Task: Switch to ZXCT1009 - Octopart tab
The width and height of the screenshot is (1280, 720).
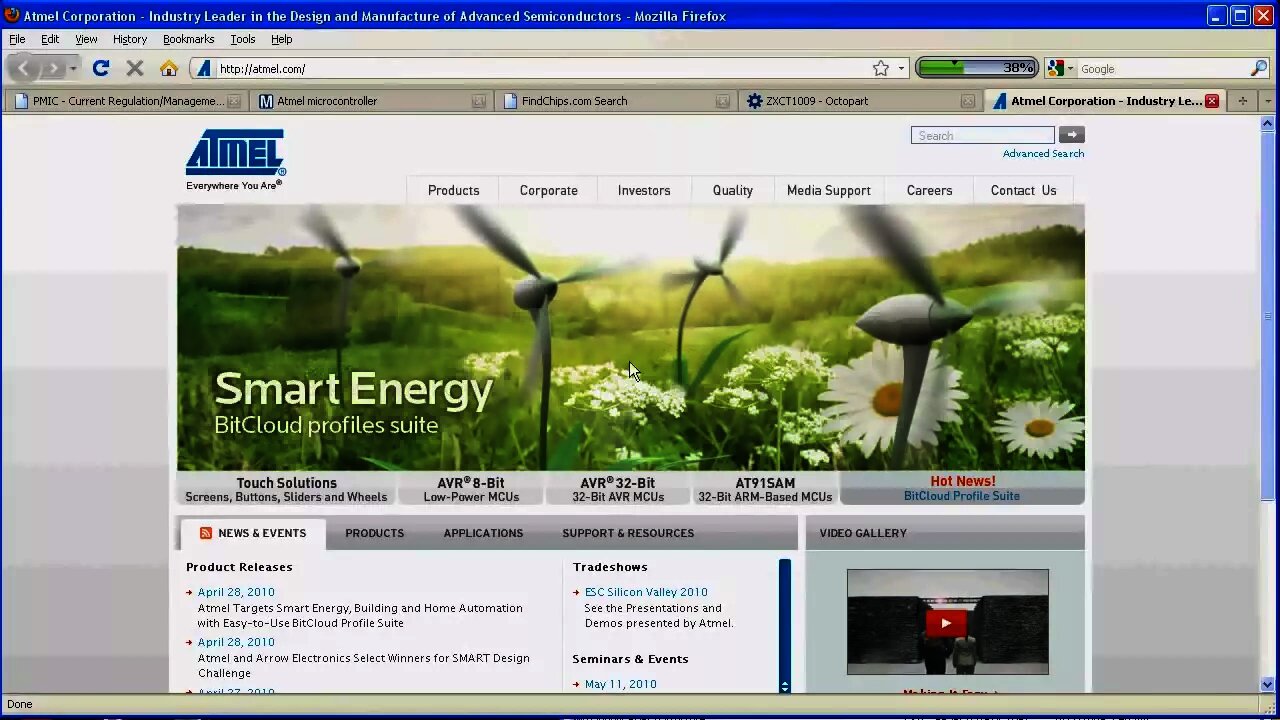Action: click(859, 101)
